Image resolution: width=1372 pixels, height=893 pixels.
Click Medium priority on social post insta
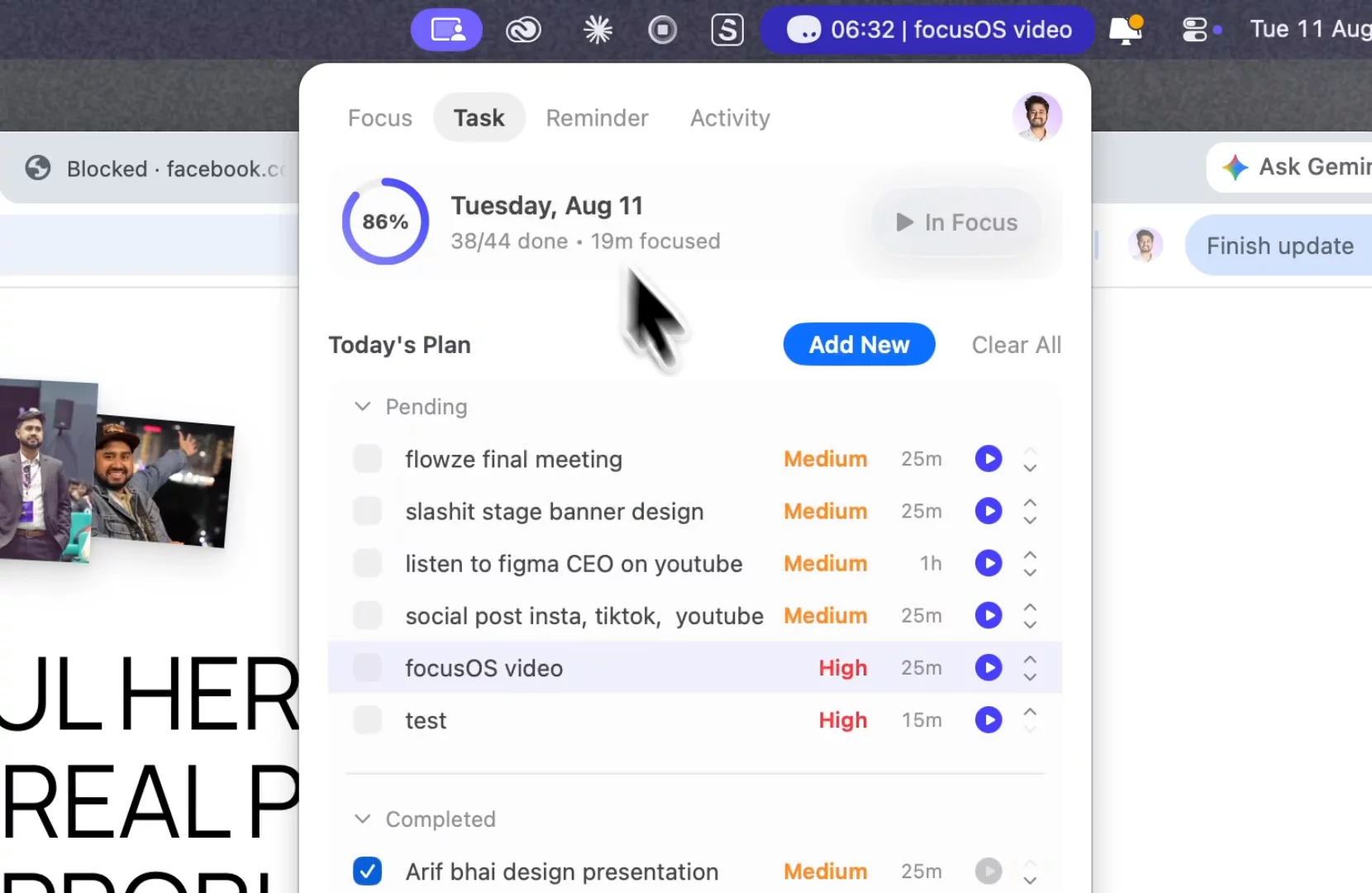pos(826,615)
